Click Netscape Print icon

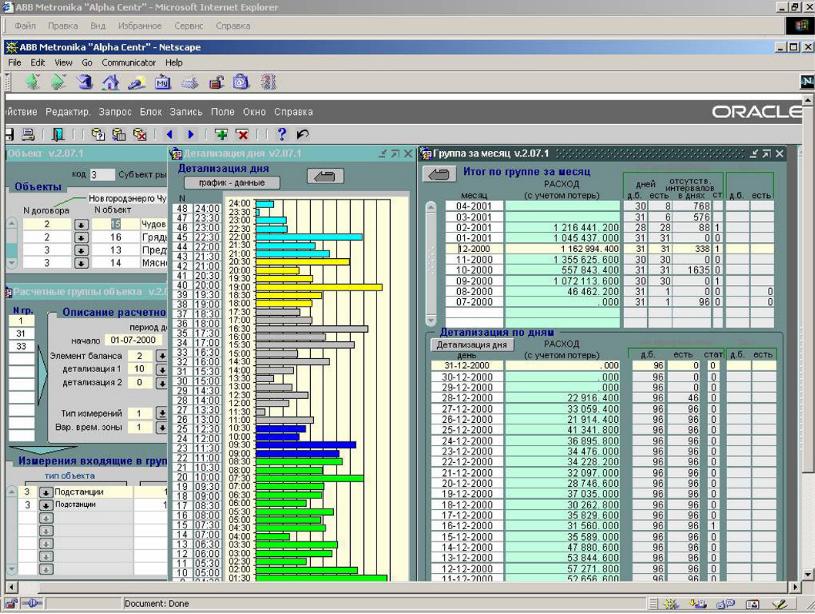(189, 82)
